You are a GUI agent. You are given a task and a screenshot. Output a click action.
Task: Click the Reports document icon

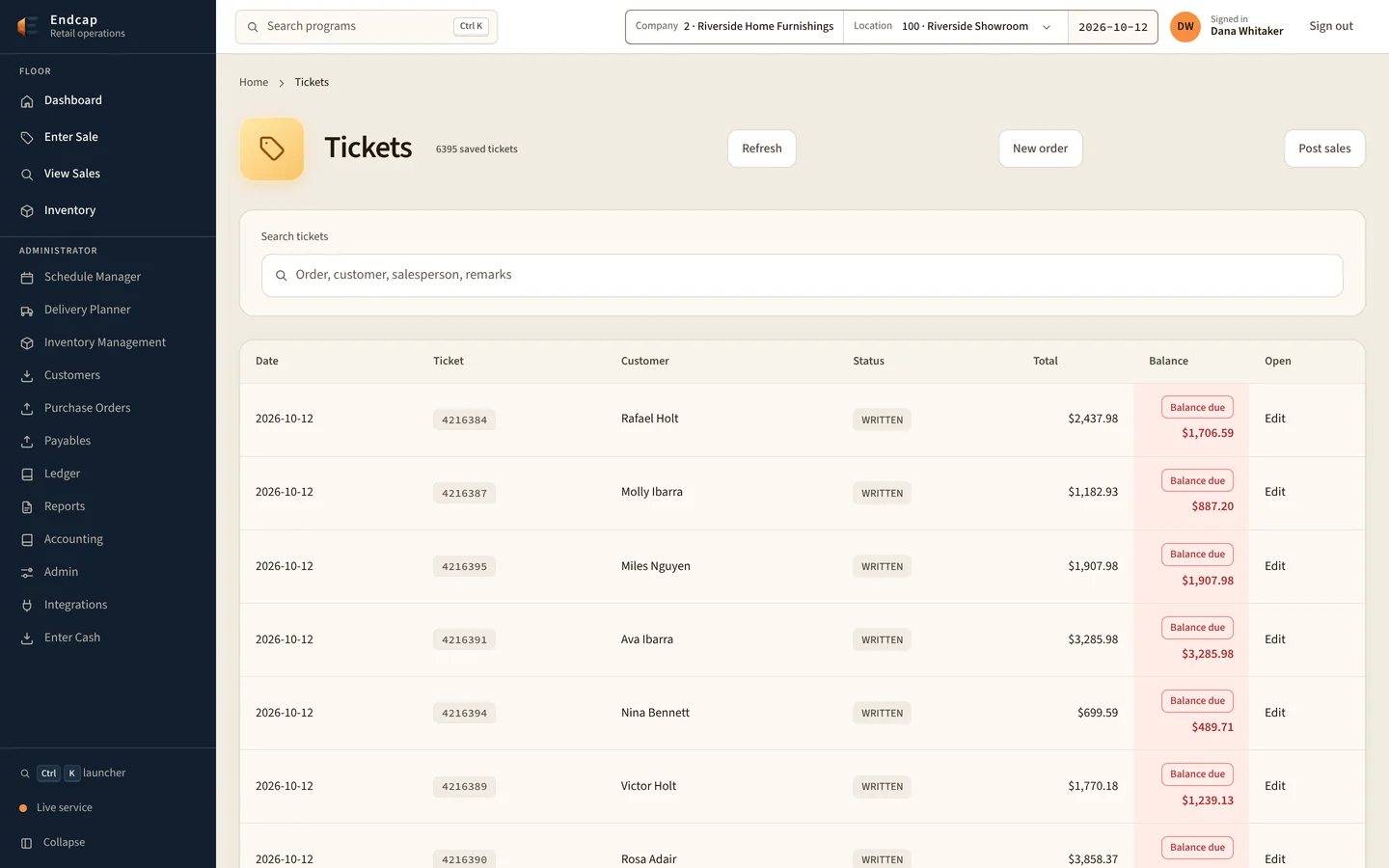(27, 507)
